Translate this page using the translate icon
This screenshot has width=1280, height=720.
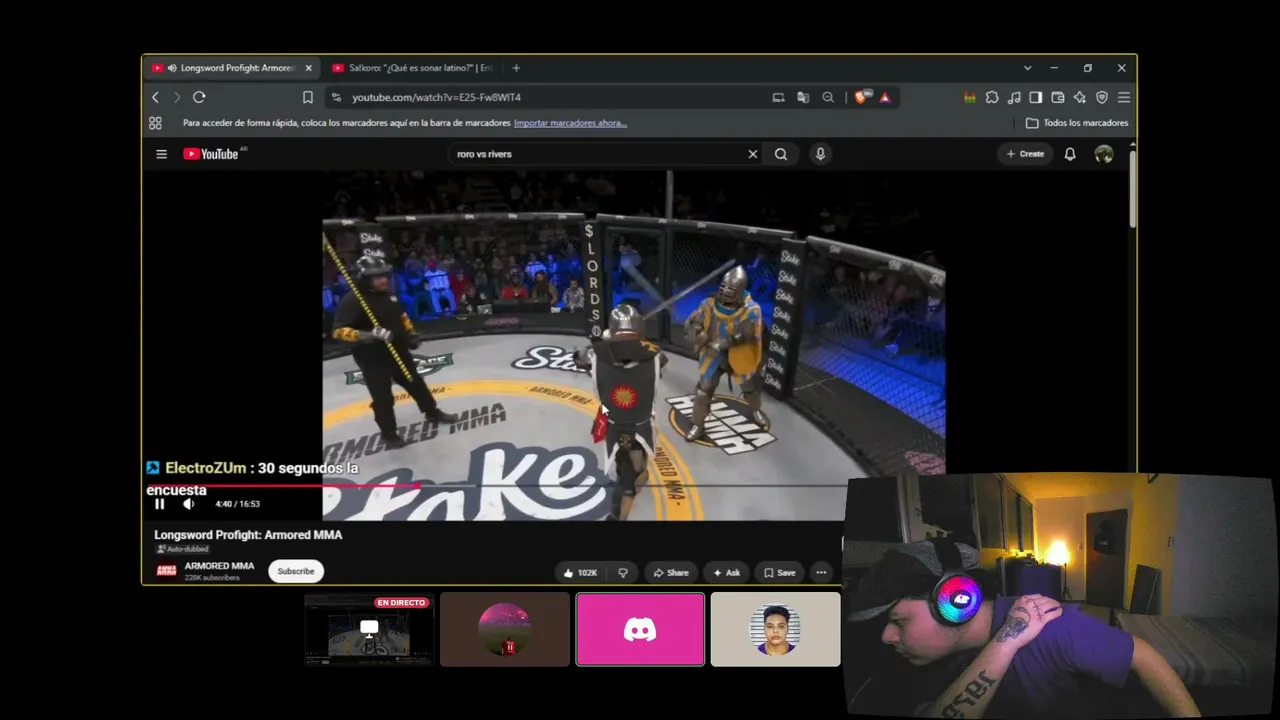[803, 97]
